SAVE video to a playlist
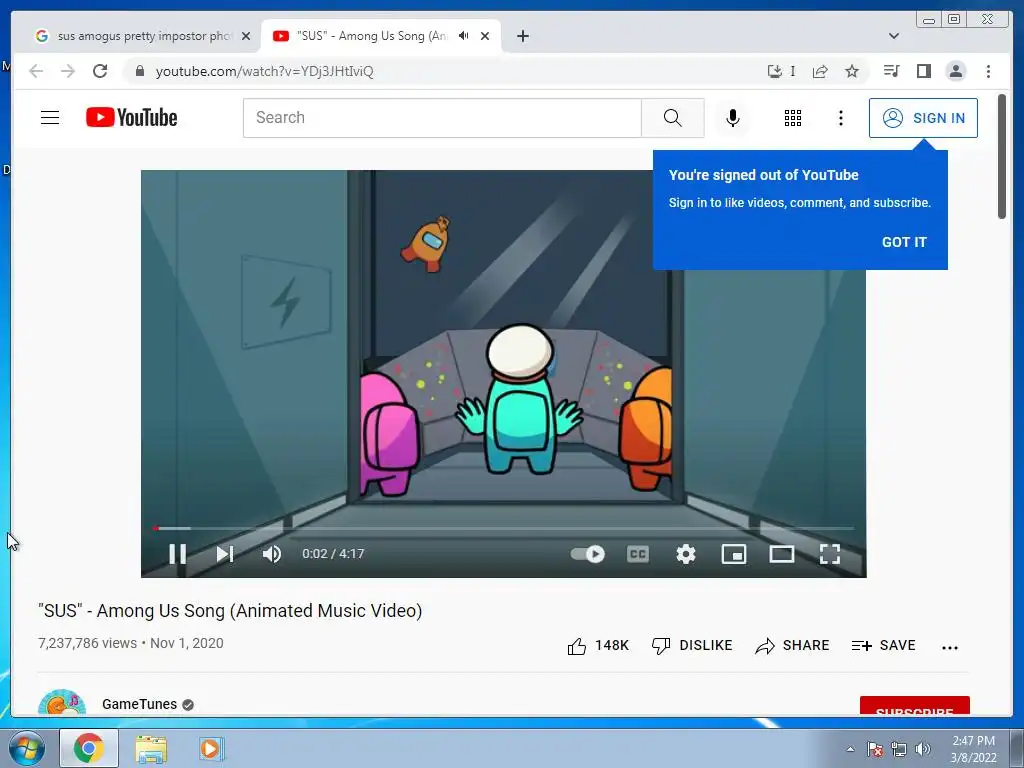The image size is (1024, 768). [x=884, y=646]
